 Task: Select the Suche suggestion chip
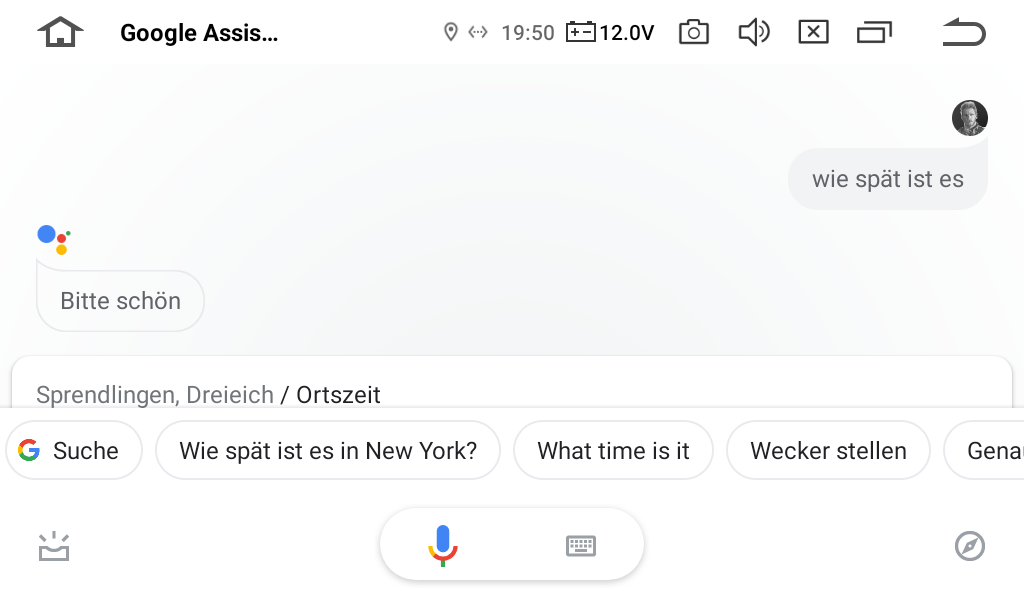coord(74,450)
